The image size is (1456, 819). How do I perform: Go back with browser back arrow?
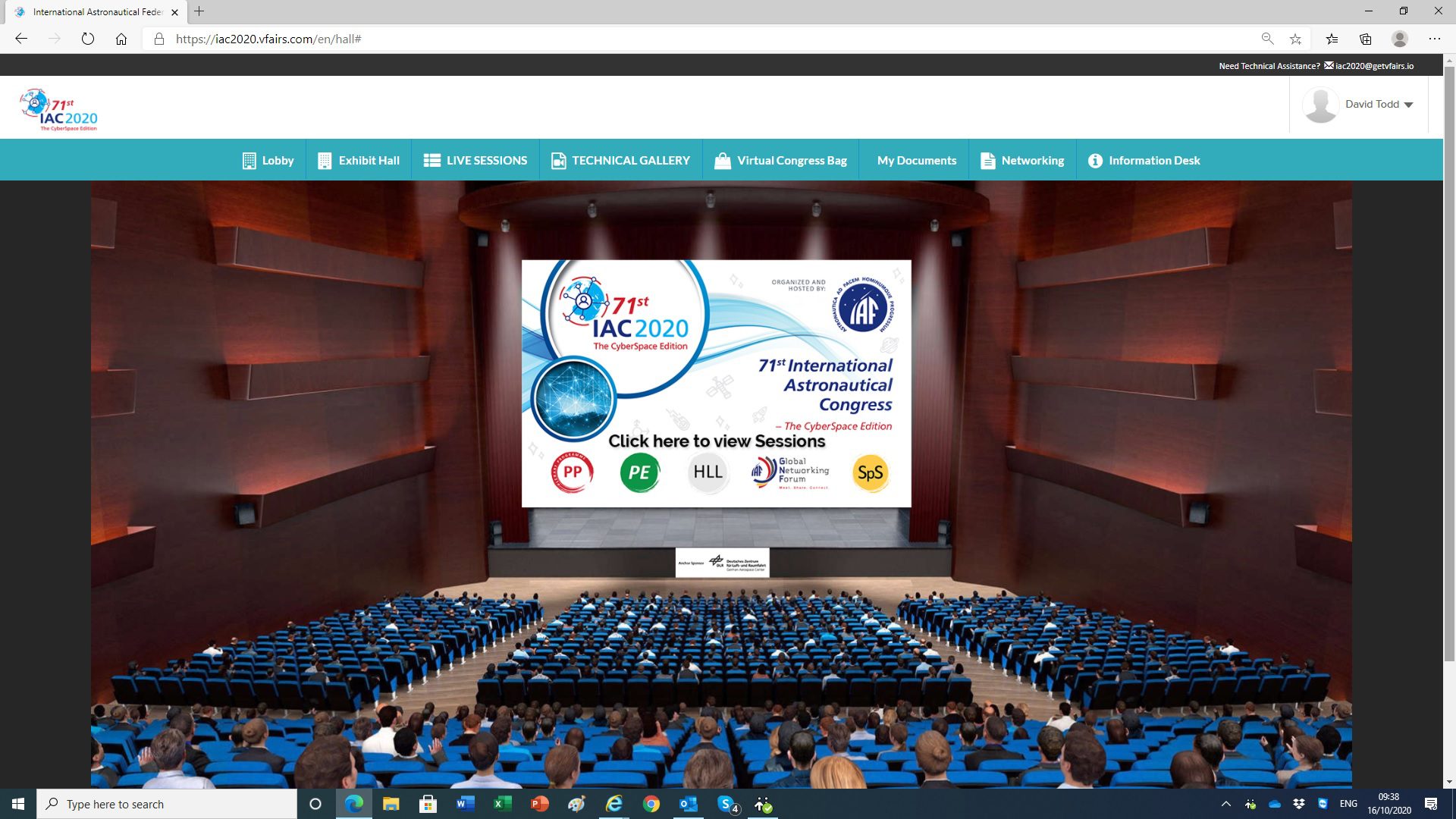click(x=21, y=39)
